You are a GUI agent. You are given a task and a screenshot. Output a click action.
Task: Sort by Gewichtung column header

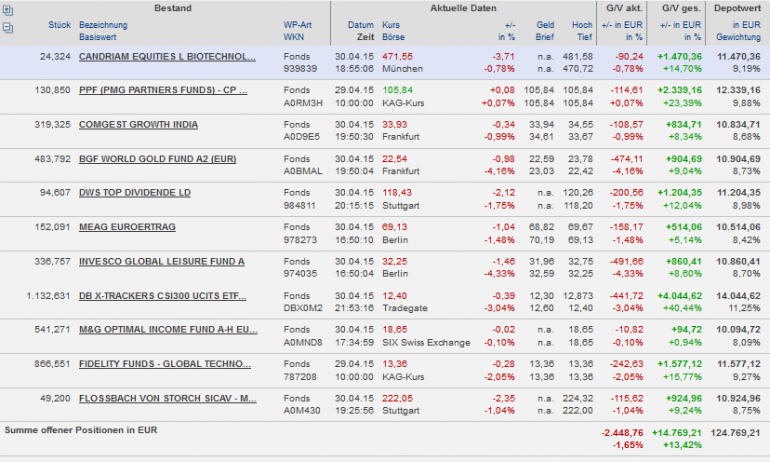738,37
